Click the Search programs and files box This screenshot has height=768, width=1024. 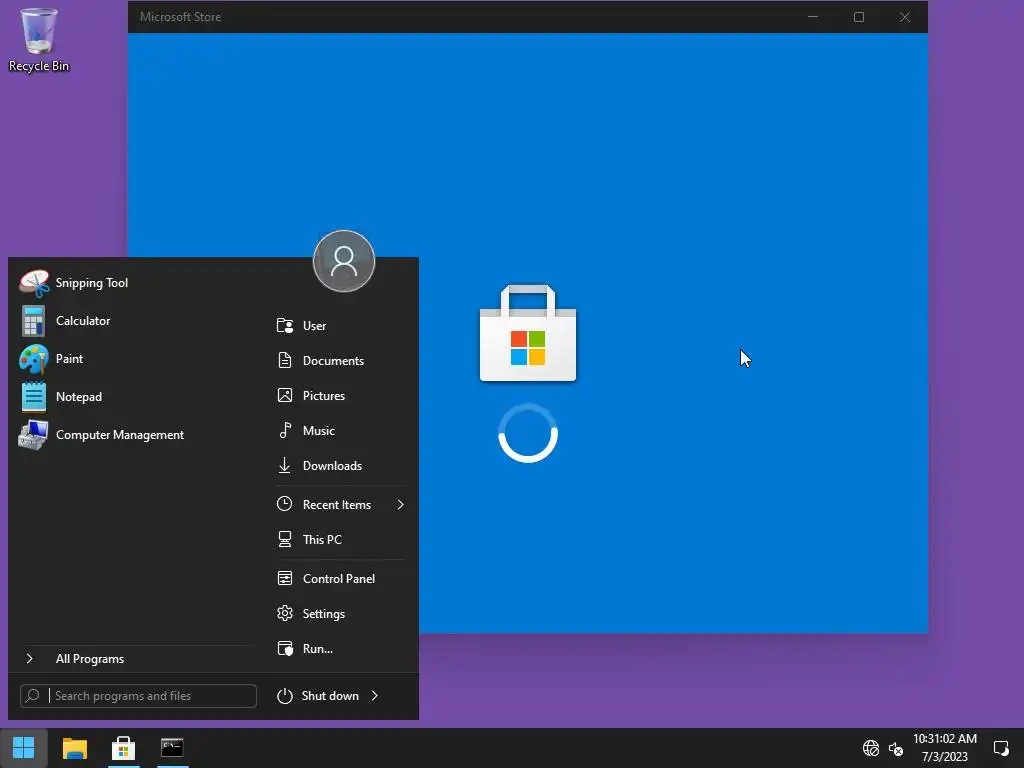[x=138, y=696]
